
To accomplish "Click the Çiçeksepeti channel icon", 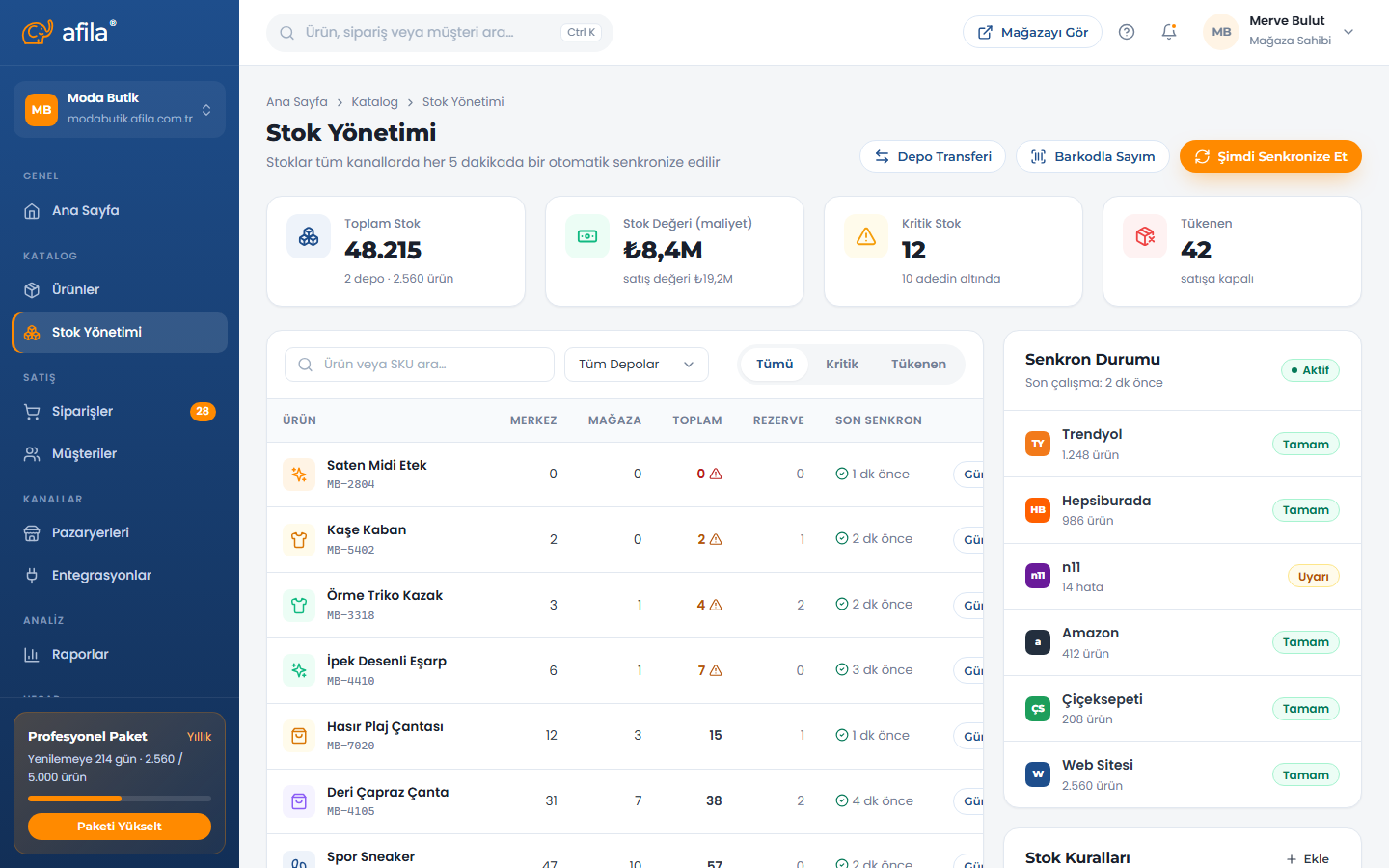I will [1038, 709].
